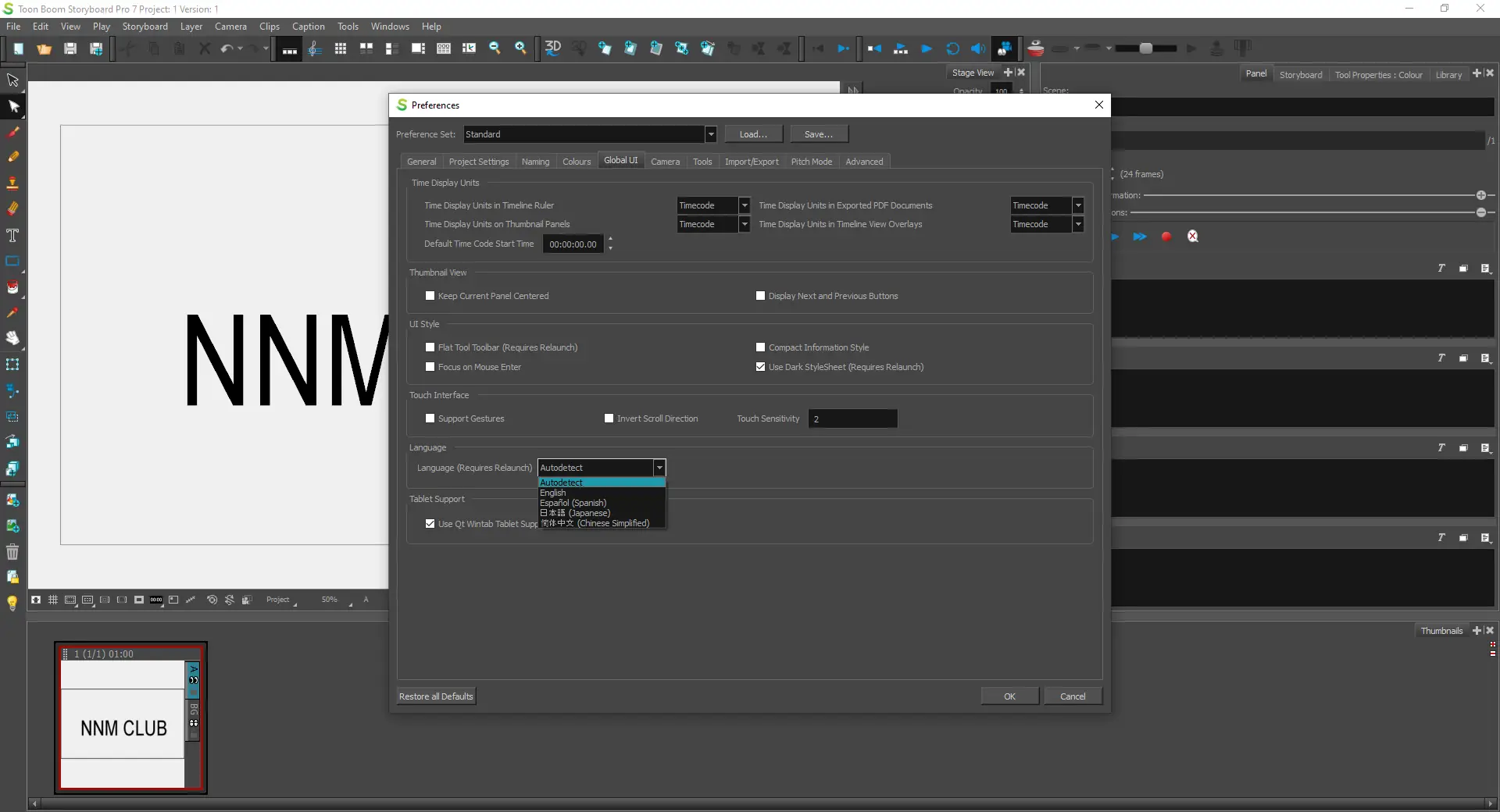The image size is (1500, 812).
Task: Undo the last action with the Undo arrow
Action: pos(227,48)
